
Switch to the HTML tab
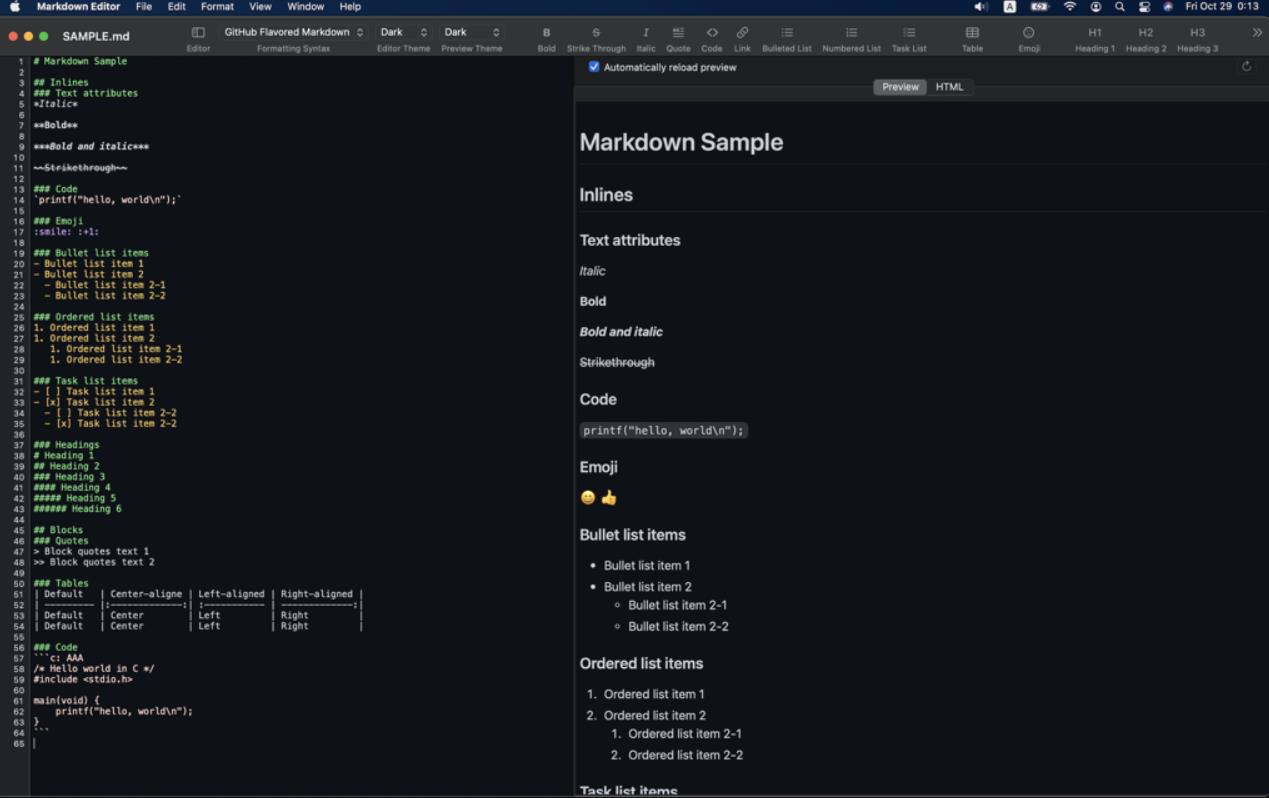pos(949,87)
